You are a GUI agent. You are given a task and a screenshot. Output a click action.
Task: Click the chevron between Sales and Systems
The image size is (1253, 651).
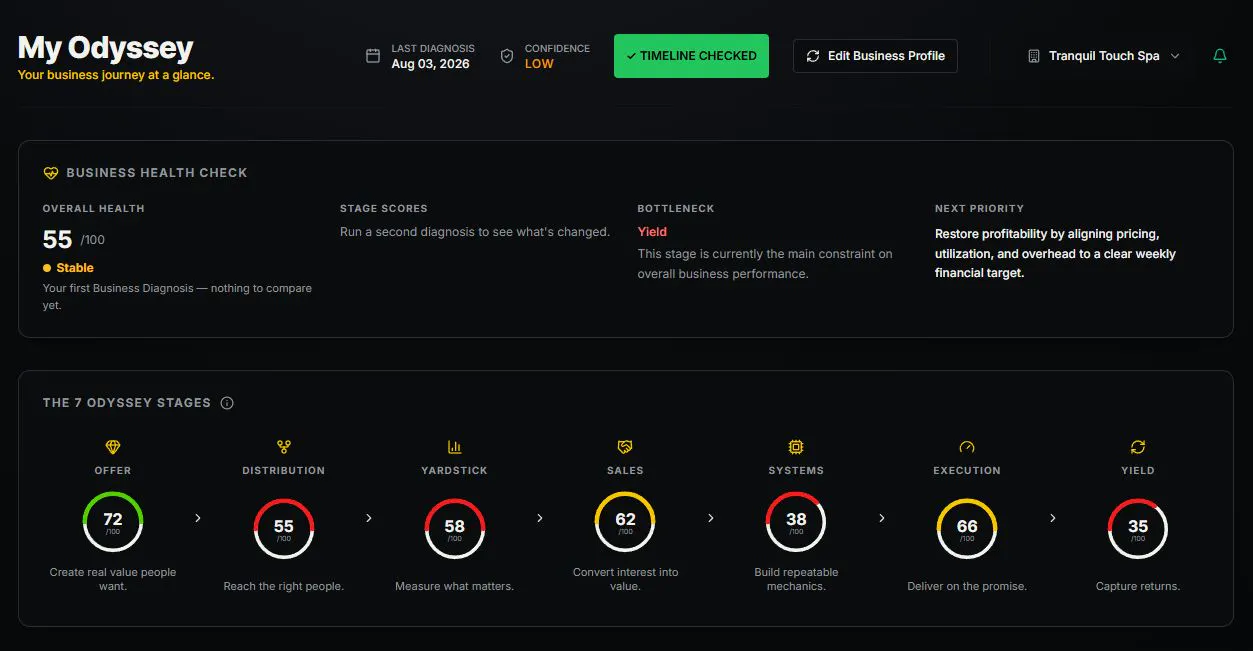pos(711,518)
